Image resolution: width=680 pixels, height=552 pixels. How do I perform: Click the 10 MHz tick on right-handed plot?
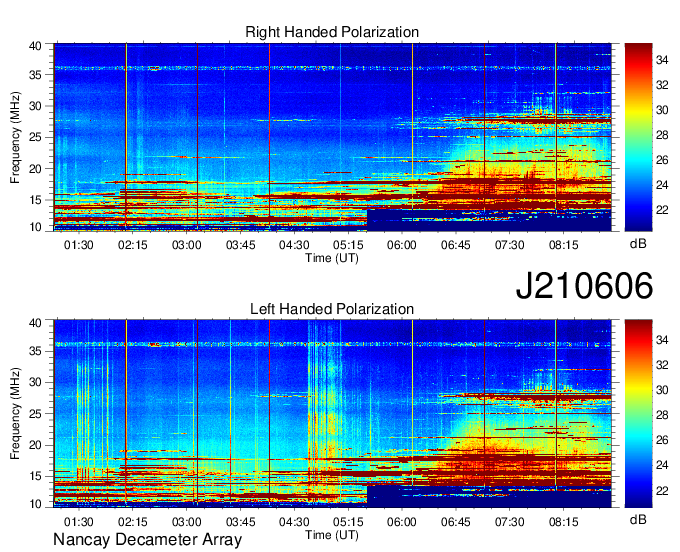[35, 227]
